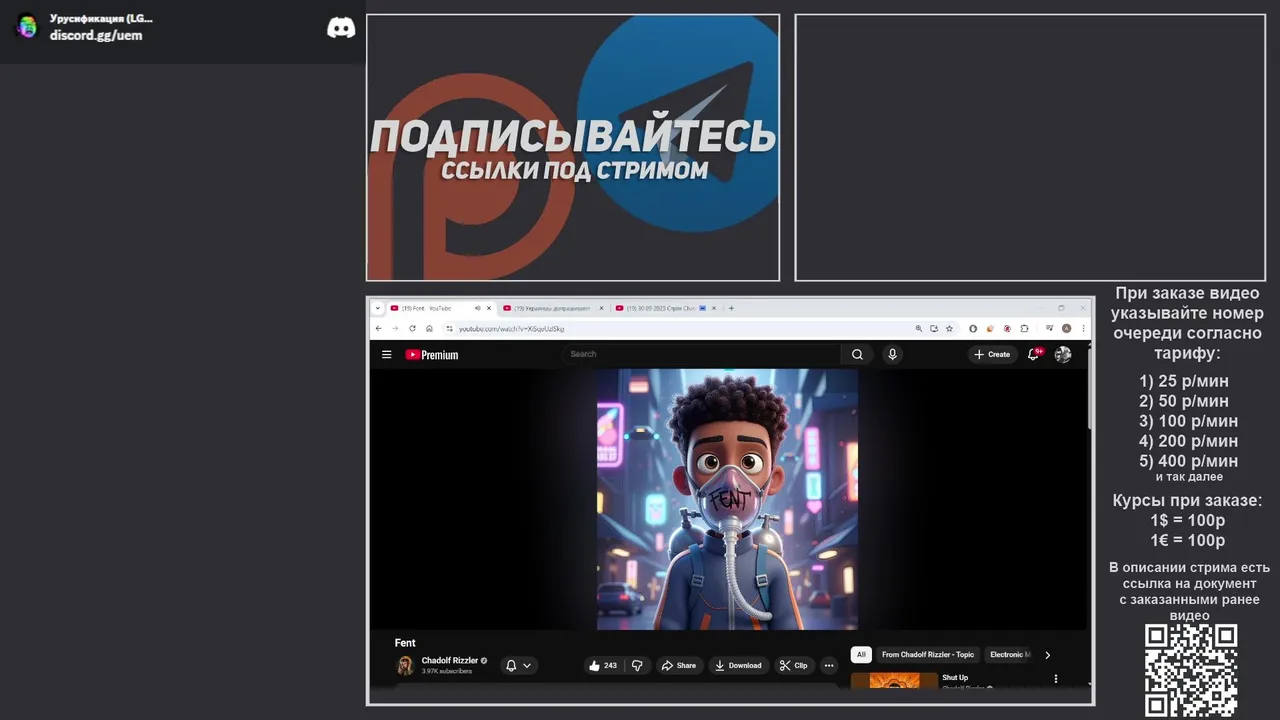Image resolution: width=1280 pixels, height=720 pixels.
Task: Mute the Fent tab via speaker icon
Action: [x=478, y=308]
